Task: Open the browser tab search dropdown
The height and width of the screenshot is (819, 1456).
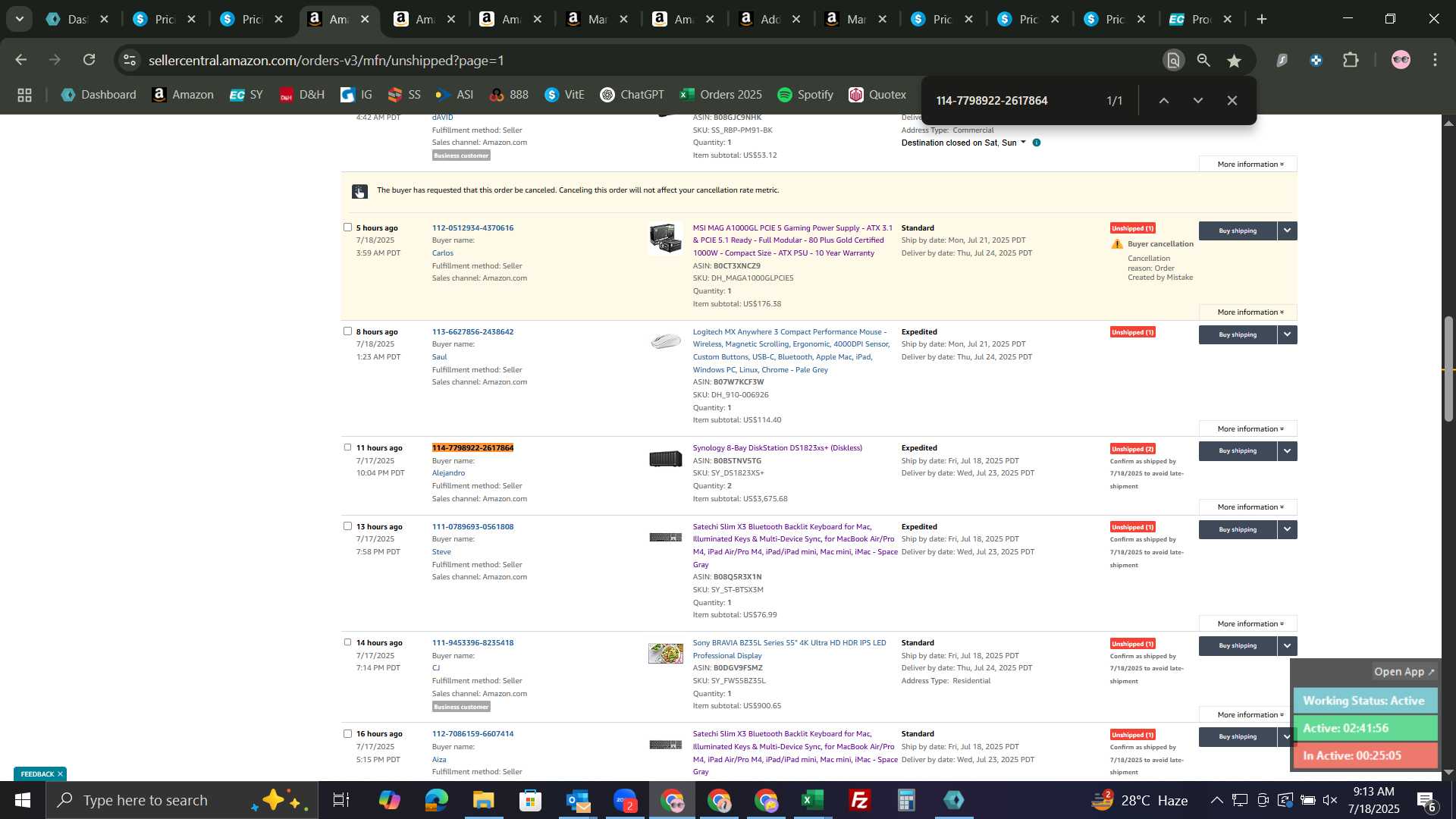Action: click(x=19, y=19)
